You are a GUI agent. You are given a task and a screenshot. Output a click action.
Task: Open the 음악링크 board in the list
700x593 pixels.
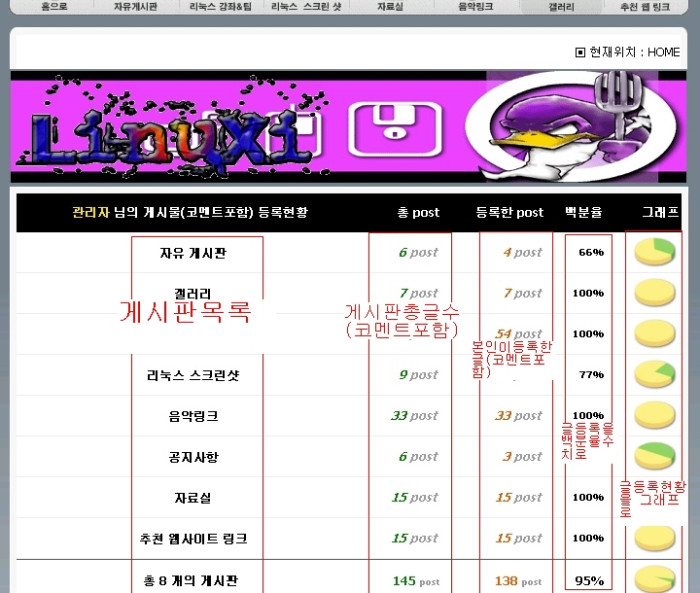pyautogui.click(x=193, y=416)
